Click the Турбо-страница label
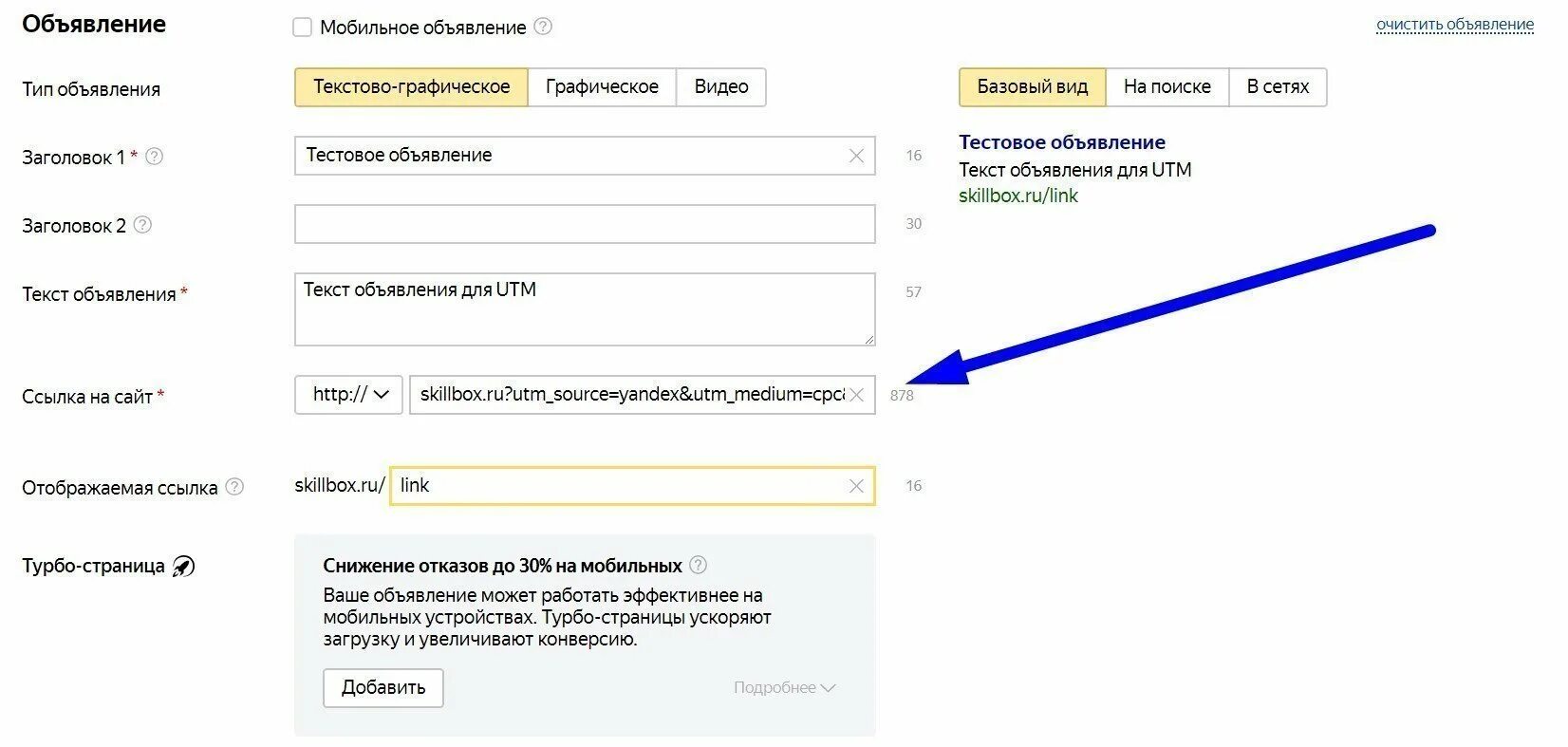Screen dimensions: 1568x747 pos(94,567)
